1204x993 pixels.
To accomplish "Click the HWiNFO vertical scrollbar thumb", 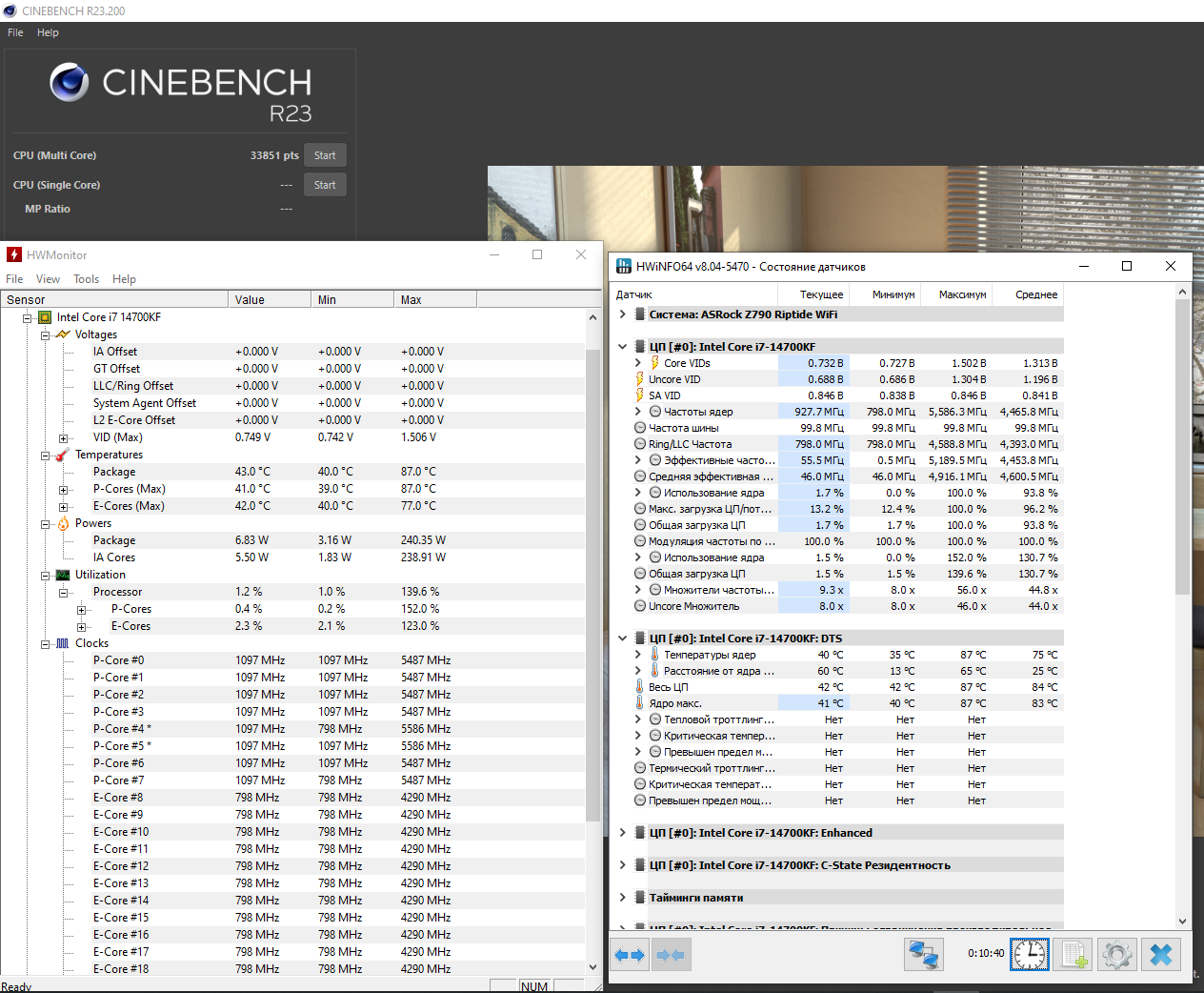I will [1183, 446].
